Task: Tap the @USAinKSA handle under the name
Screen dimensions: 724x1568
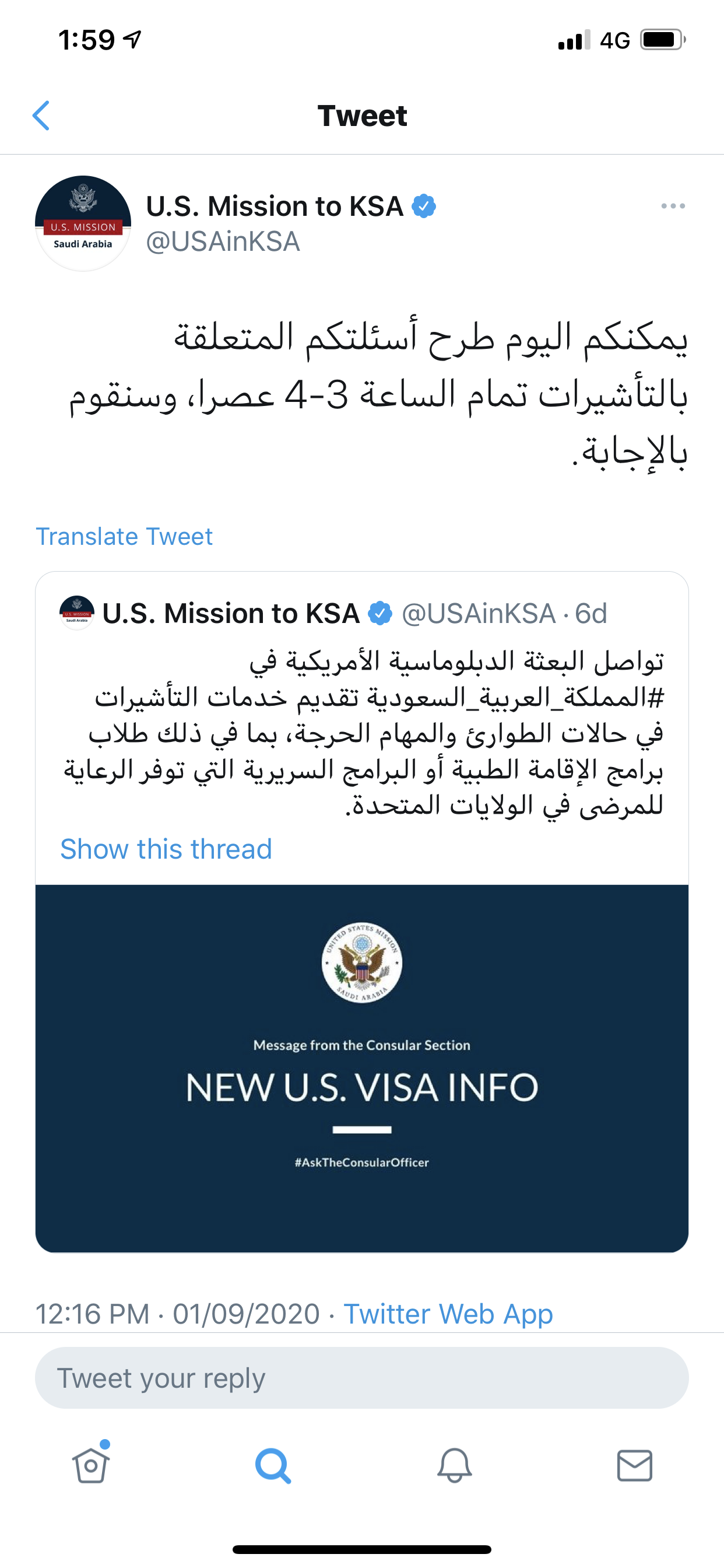Action: (223, 242)
